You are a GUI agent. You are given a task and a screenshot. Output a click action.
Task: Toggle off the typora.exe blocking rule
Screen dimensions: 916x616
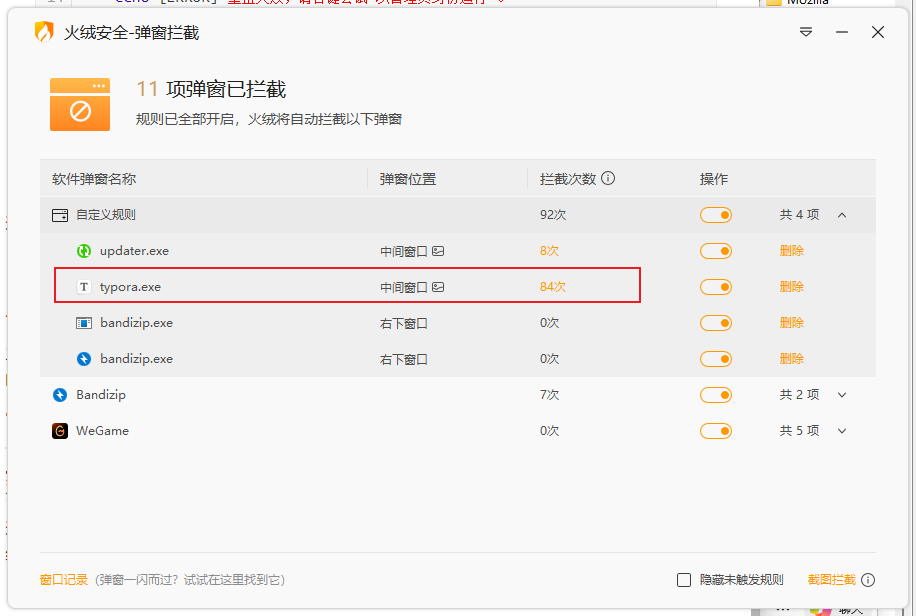pos(716,287)
